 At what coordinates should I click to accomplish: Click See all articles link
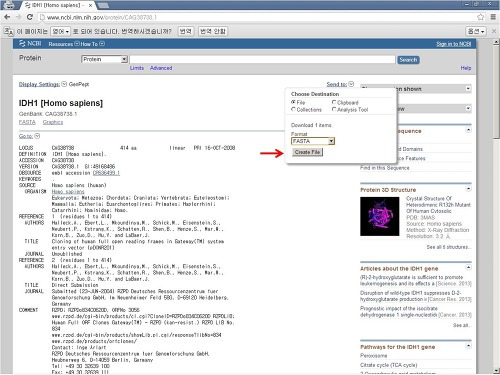(462, 325)
